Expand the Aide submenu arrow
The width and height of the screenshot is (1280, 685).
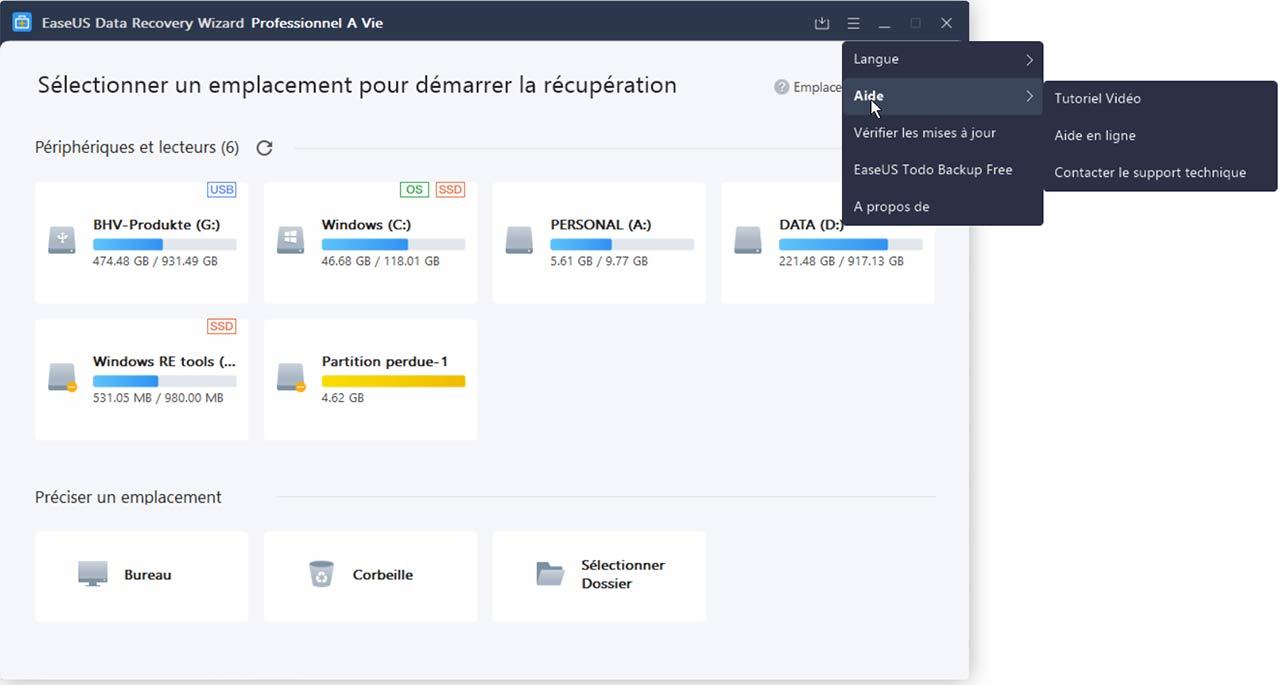(x=1029, y=97)
